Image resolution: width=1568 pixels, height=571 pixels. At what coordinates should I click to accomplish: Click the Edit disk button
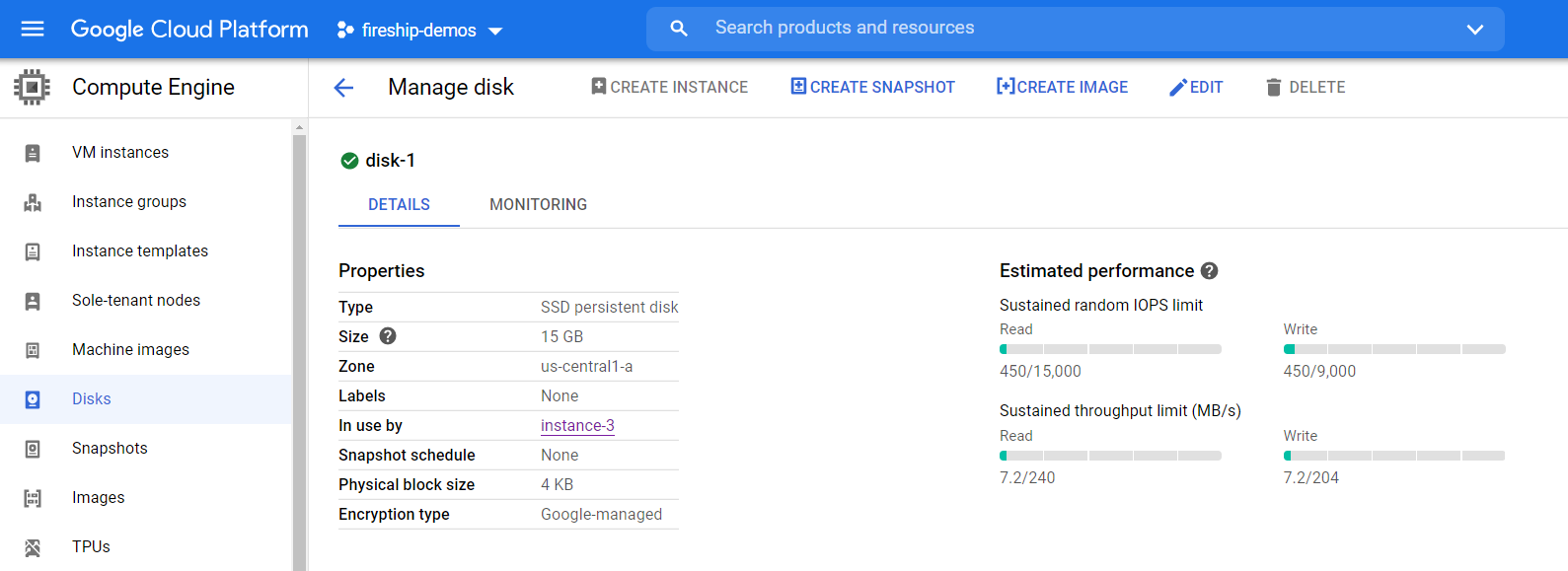click(1196, 88)
